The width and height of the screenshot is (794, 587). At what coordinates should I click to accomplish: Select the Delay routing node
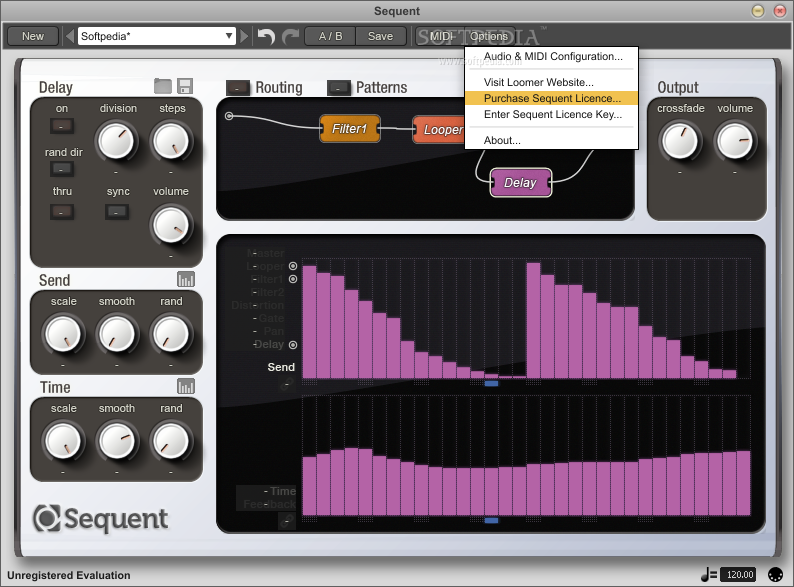521,182
